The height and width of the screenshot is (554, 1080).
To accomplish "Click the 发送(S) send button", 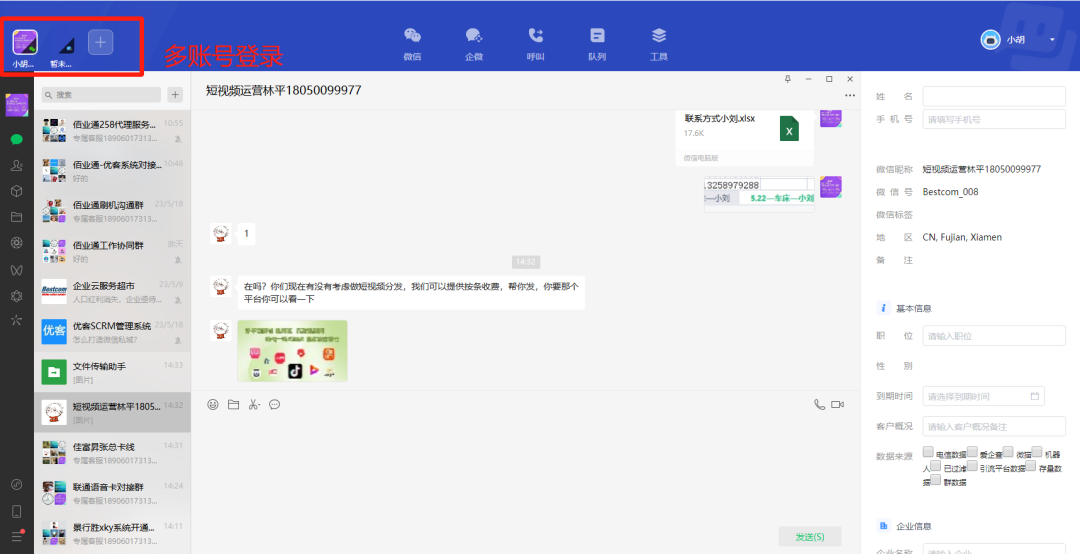I will pos(810,537).
